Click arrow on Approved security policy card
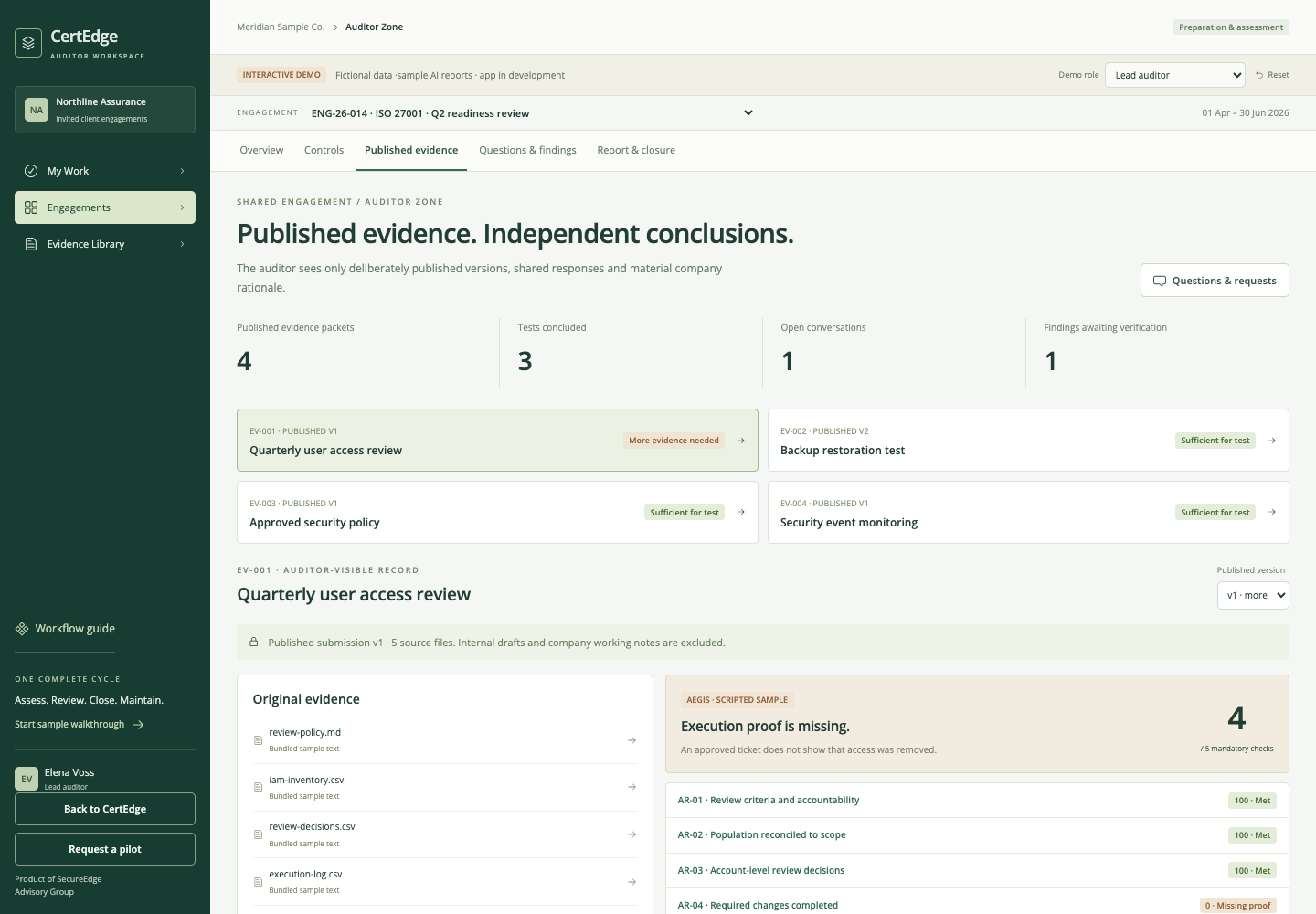Image resolution: width=1316 pixels, height=914 pixels. point(741,513)
